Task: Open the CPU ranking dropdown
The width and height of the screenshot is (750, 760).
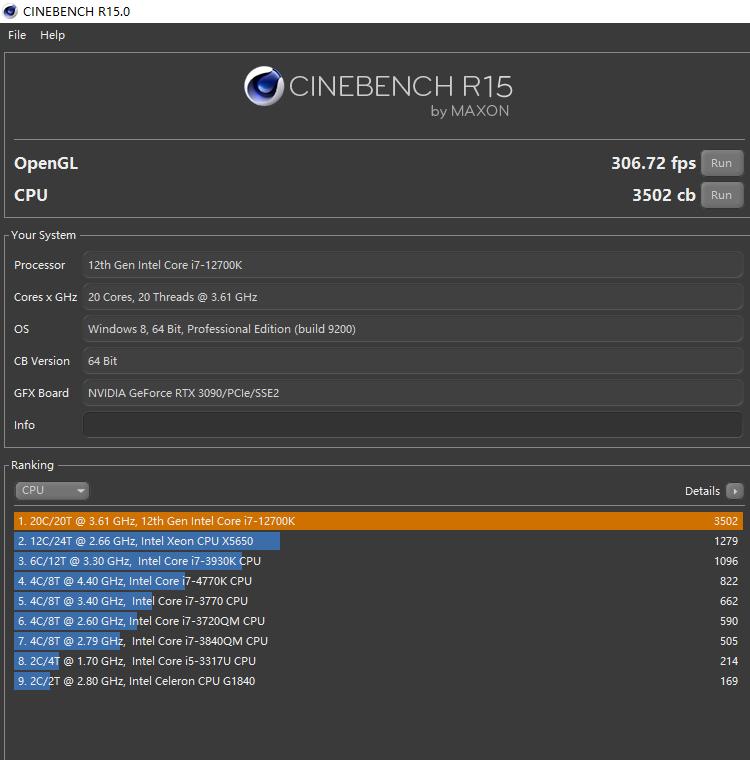Action: 52,490
